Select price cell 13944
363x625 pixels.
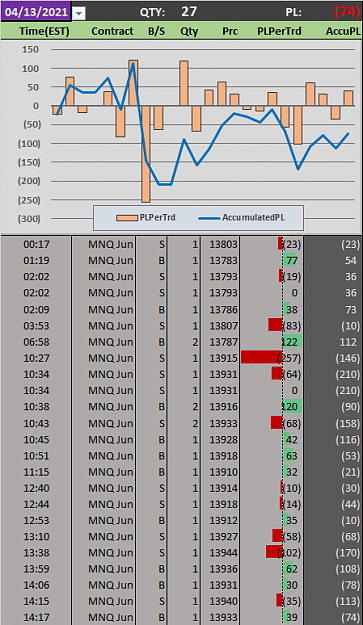click(220, 552)
